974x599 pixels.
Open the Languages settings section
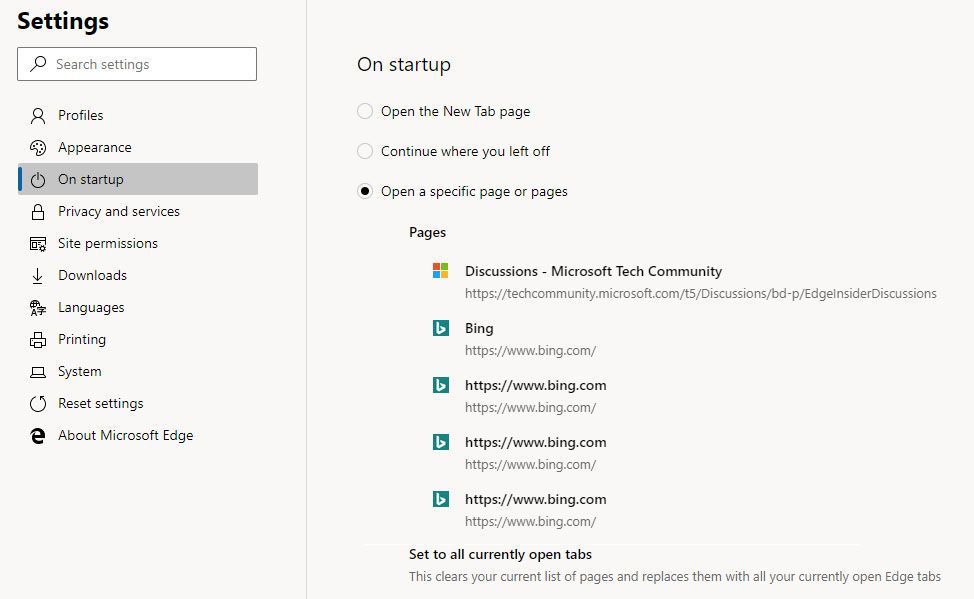[x=138, y=308]
